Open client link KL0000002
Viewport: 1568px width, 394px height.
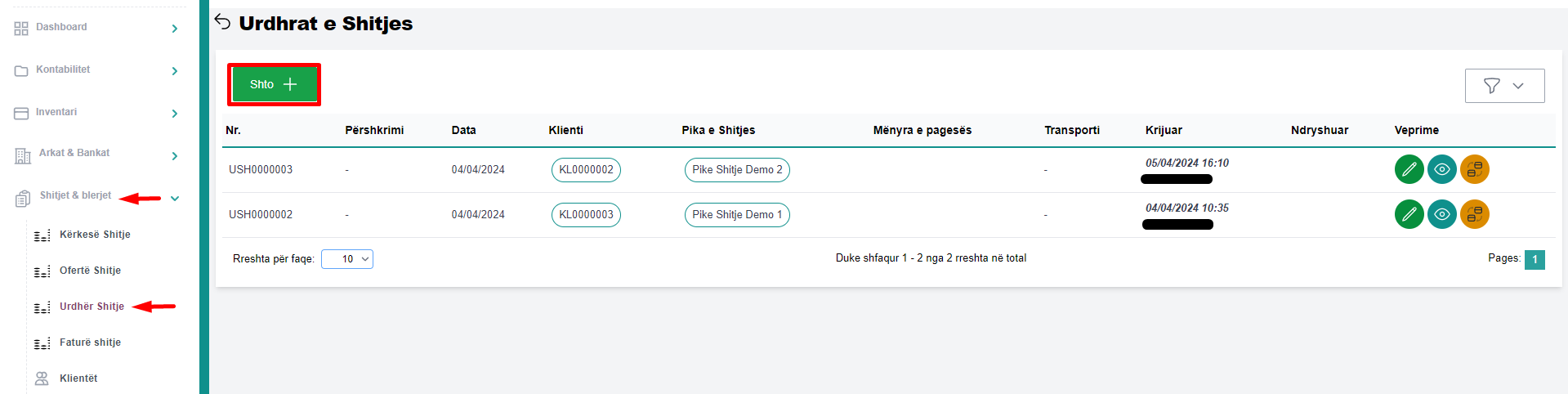tap(586, 170)
